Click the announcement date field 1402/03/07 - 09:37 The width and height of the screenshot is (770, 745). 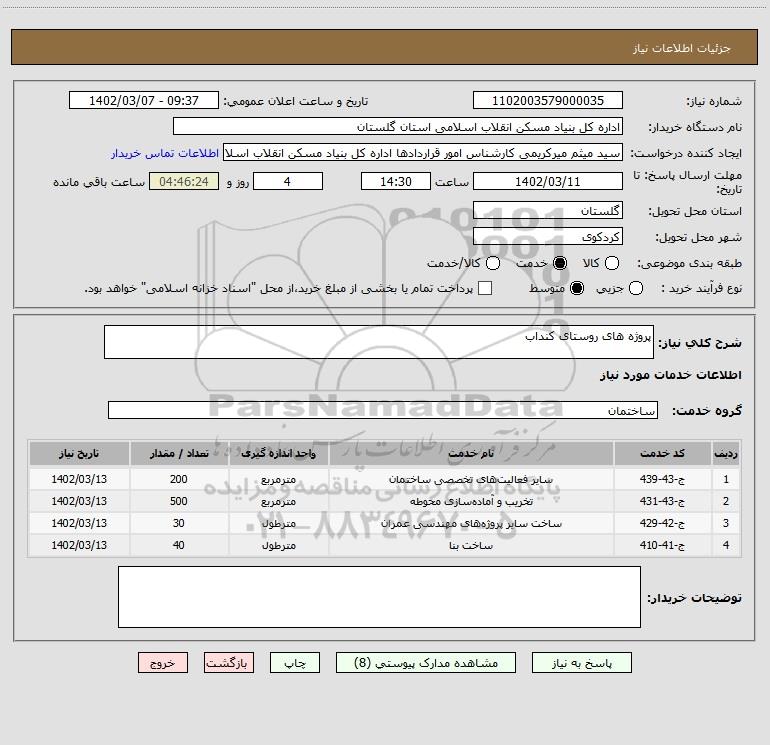pyautogui.click(x=144, y=101)
